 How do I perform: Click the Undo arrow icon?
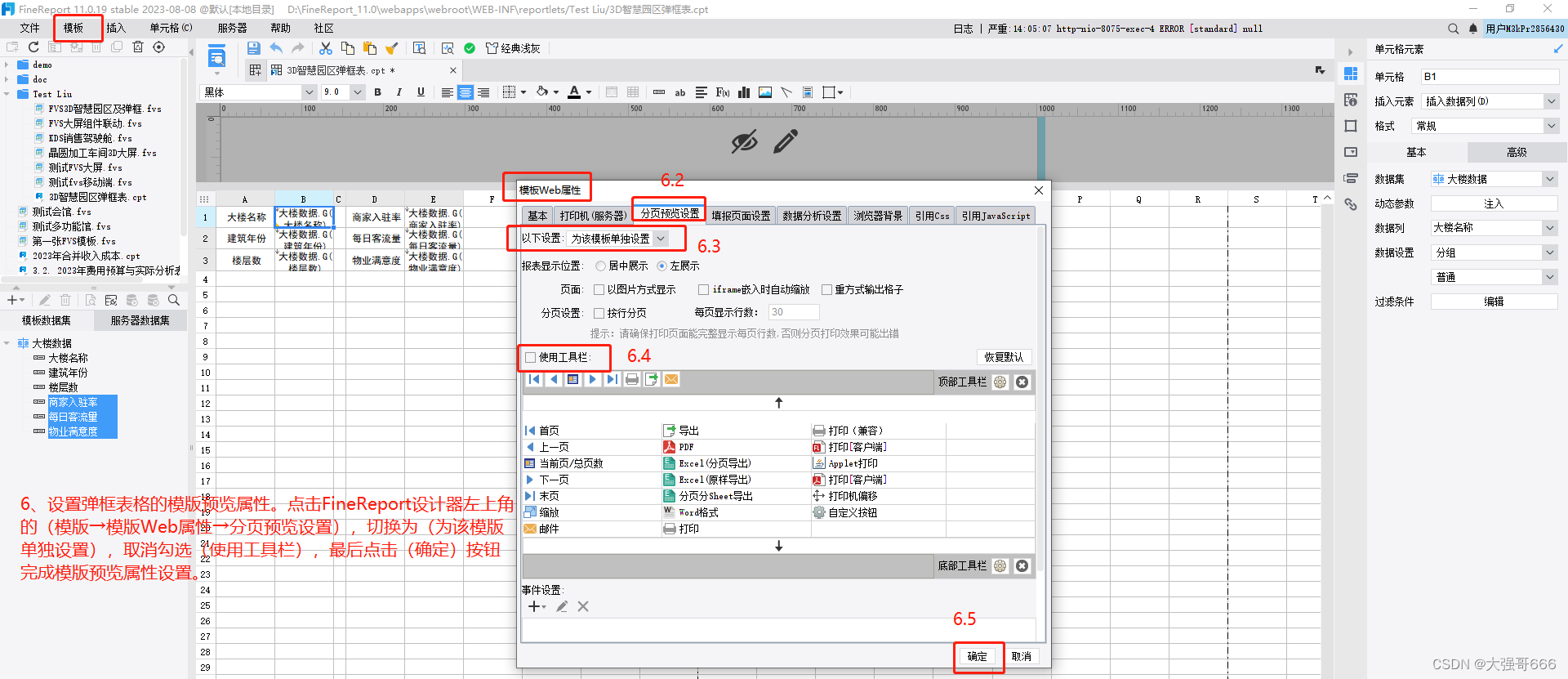pyautogui.click(x=276, y=48)
